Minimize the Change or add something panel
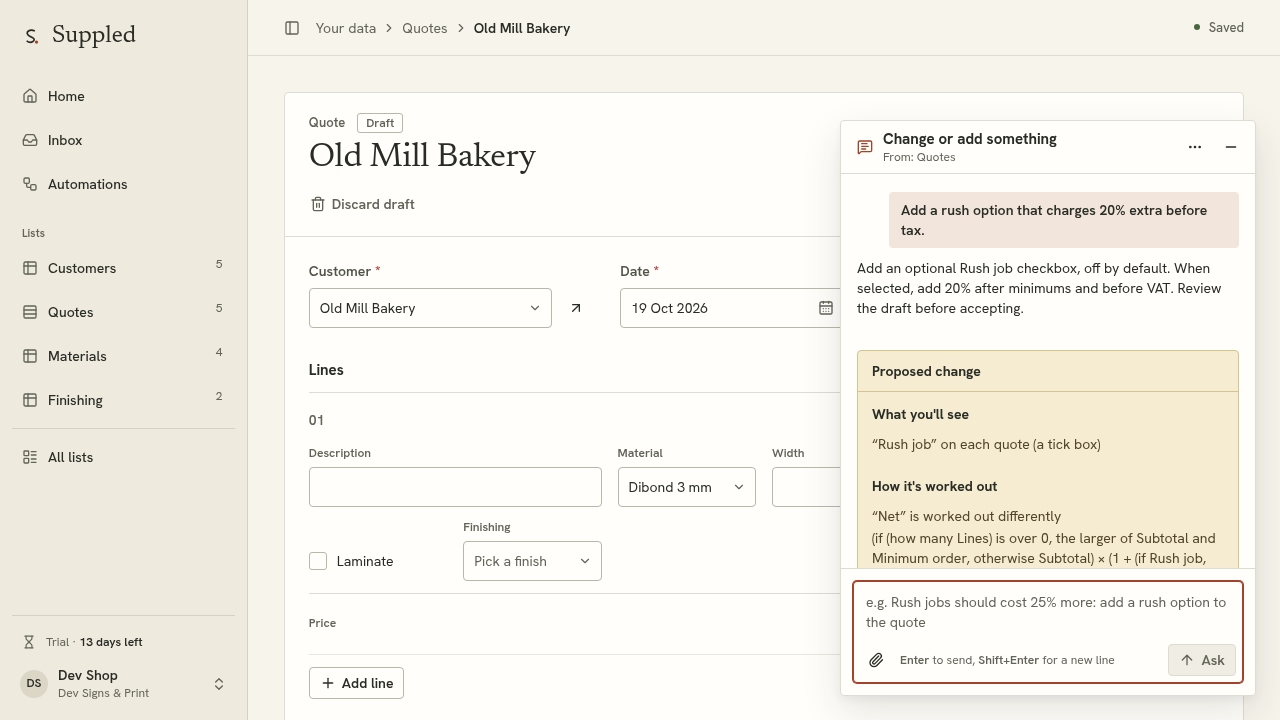The width and height of the screenshot is (1280, 720). (x=1231, y=147)
